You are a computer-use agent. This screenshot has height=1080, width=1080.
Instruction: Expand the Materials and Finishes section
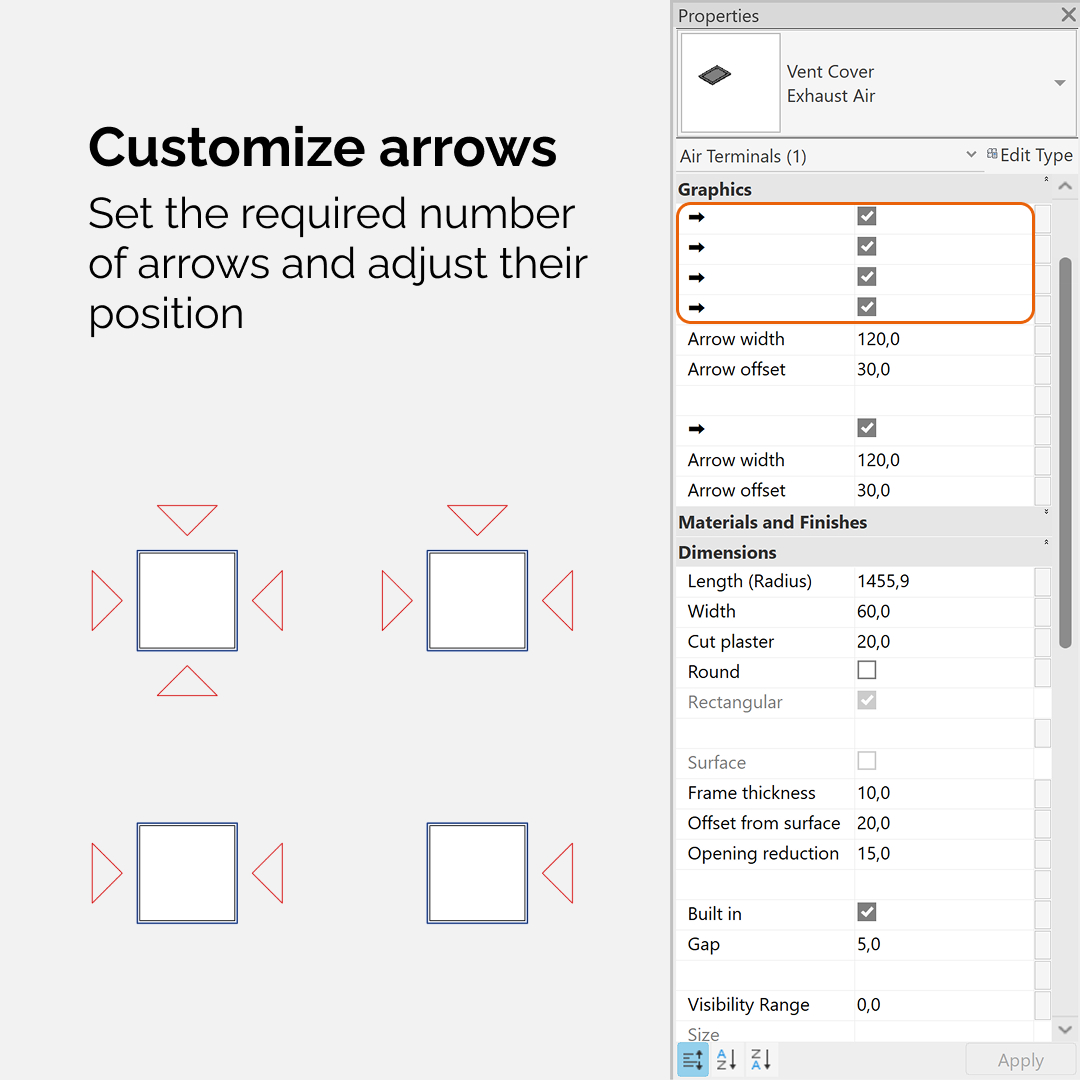click(x=1046, y=512)
